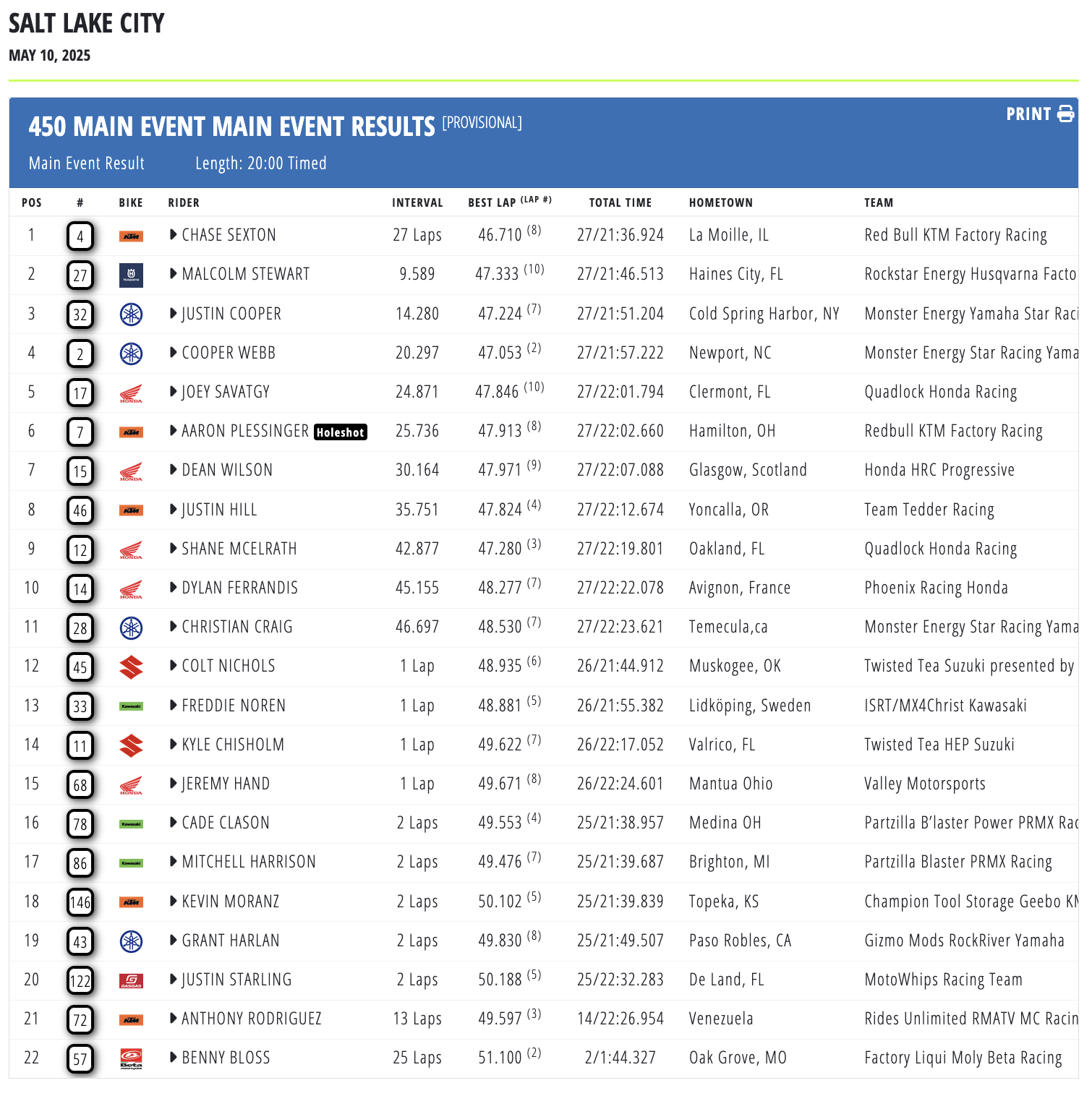Open rider ANTHONY RODRIGUEZ
Image resolution: width=1092 pixels, height=1096 pixels.
[x=252, y=1019]
